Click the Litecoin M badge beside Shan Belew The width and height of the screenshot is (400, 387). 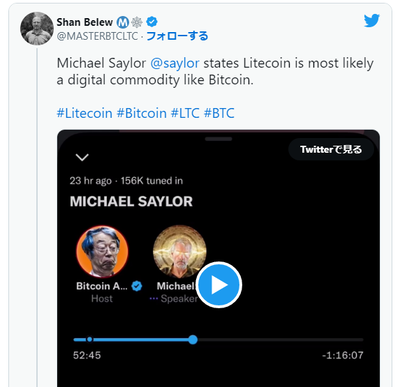[x=123, y=22]
